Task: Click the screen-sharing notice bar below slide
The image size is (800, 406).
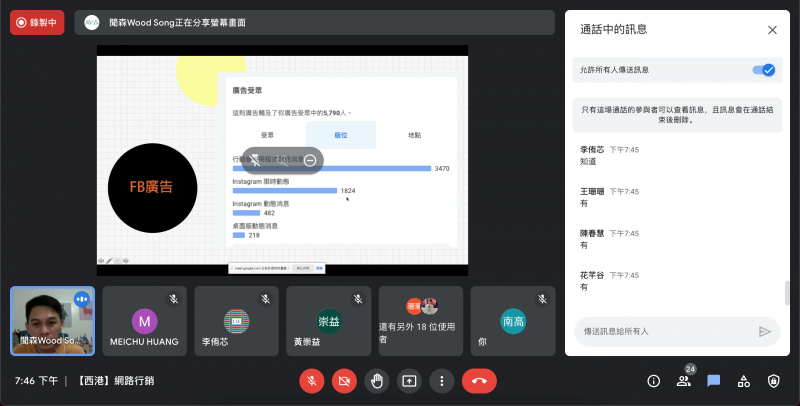Action: [277, 268]
